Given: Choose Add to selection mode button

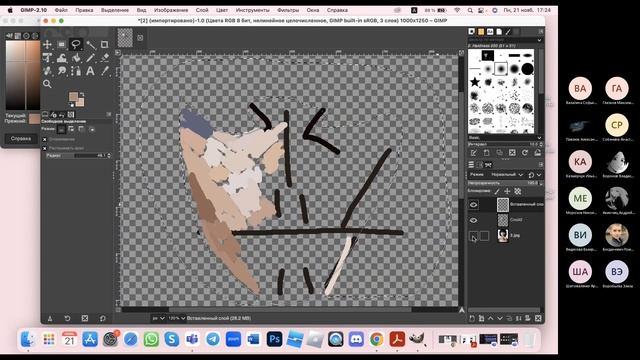Looking at the screenshot, I should click(71, 129).
